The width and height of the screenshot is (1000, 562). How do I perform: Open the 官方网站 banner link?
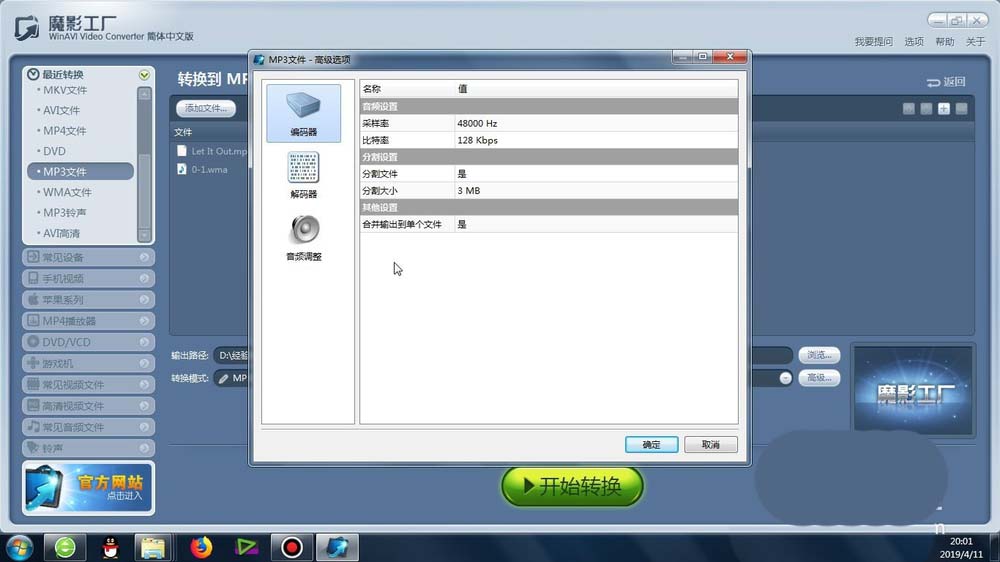coord(88,488)
